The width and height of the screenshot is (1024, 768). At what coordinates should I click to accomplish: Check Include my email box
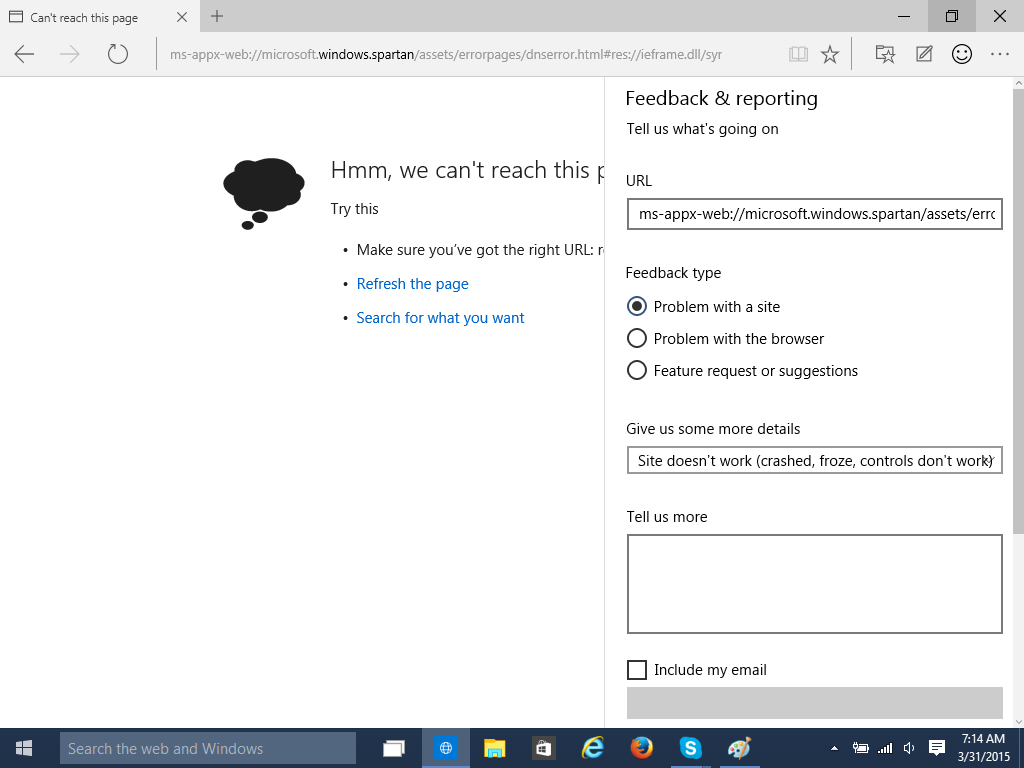[x=637, y=670]
